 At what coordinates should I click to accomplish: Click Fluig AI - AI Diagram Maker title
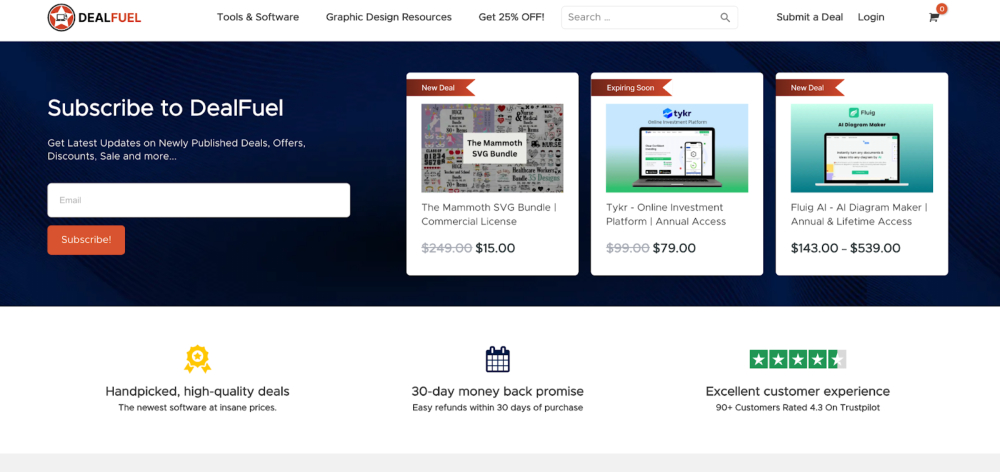tap(859, 214)
